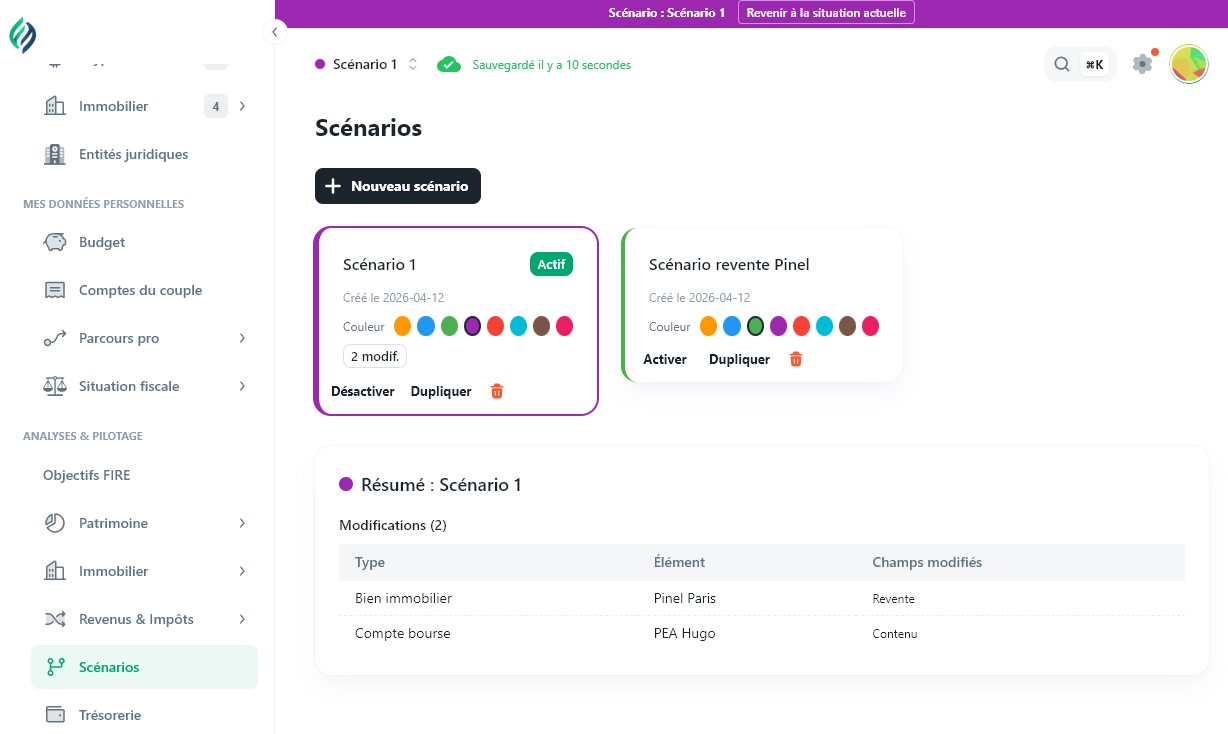Delete Scénario 1 using trash icon
Image resolution: width=1228 pixels, height=734 pixels.
coord(497,391)
